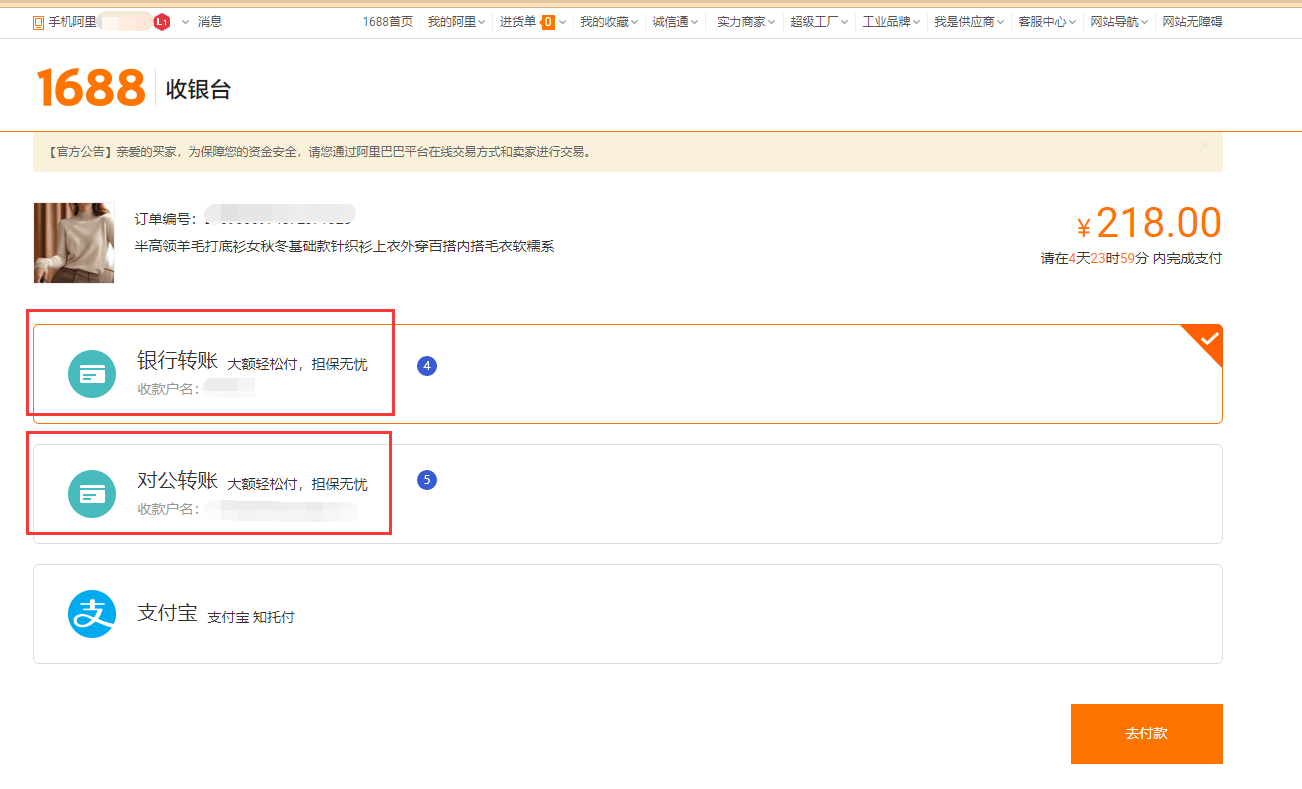Click 收款户名 under 对公转账

point(168,509)
